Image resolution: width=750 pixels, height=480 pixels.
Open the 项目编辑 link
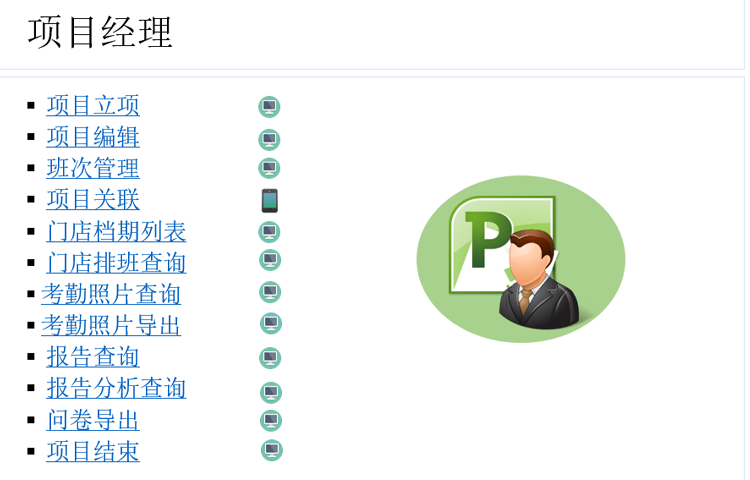click(93, 137)
